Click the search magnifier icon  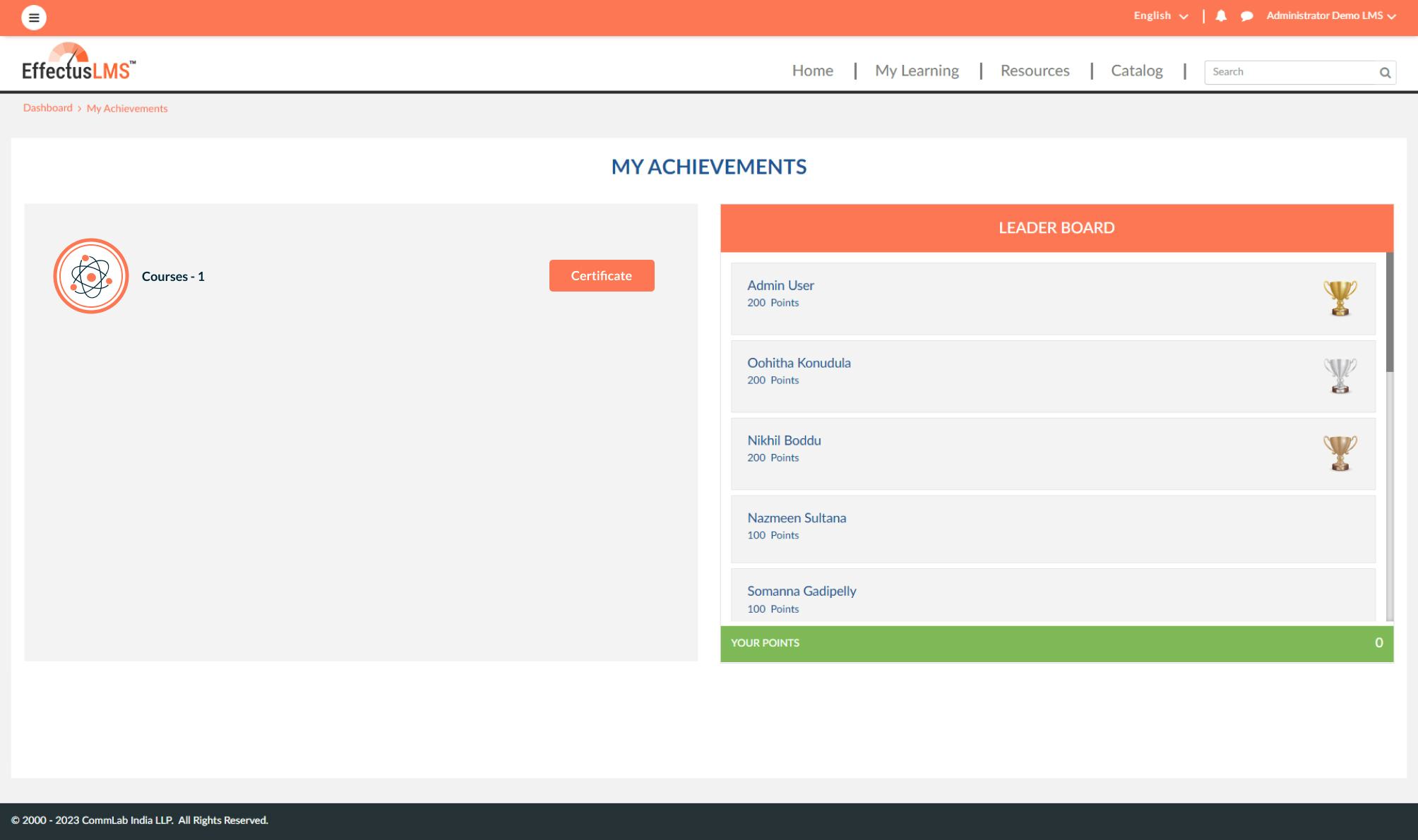pos(1385,71)
